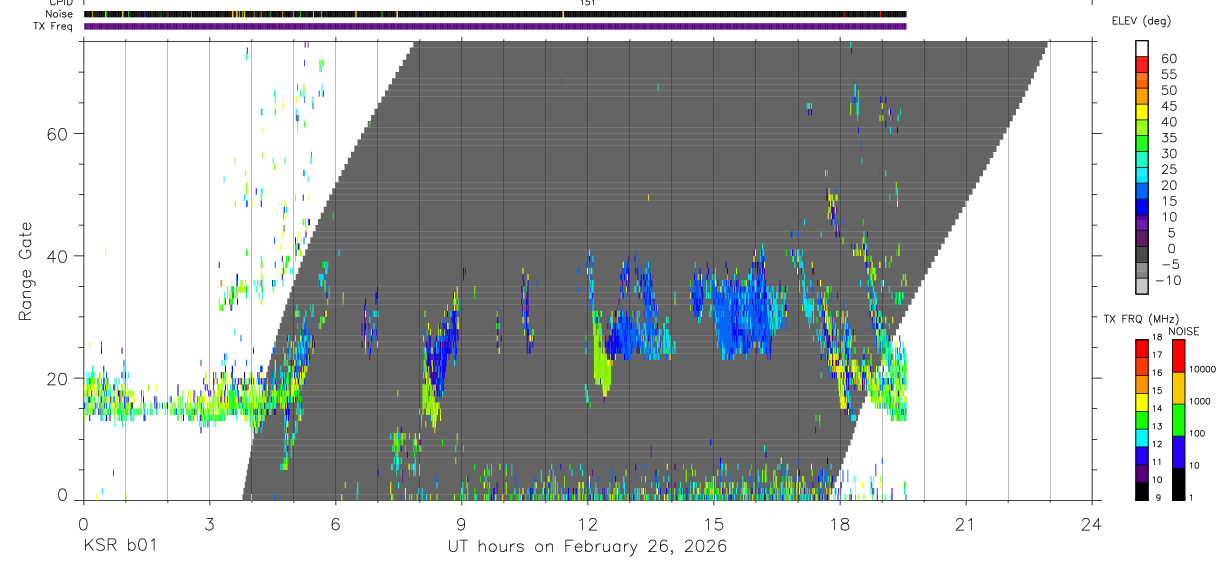
Task: Click the 'Noise' row label at top
Action: pyautogui.click(x=59, y=14)
